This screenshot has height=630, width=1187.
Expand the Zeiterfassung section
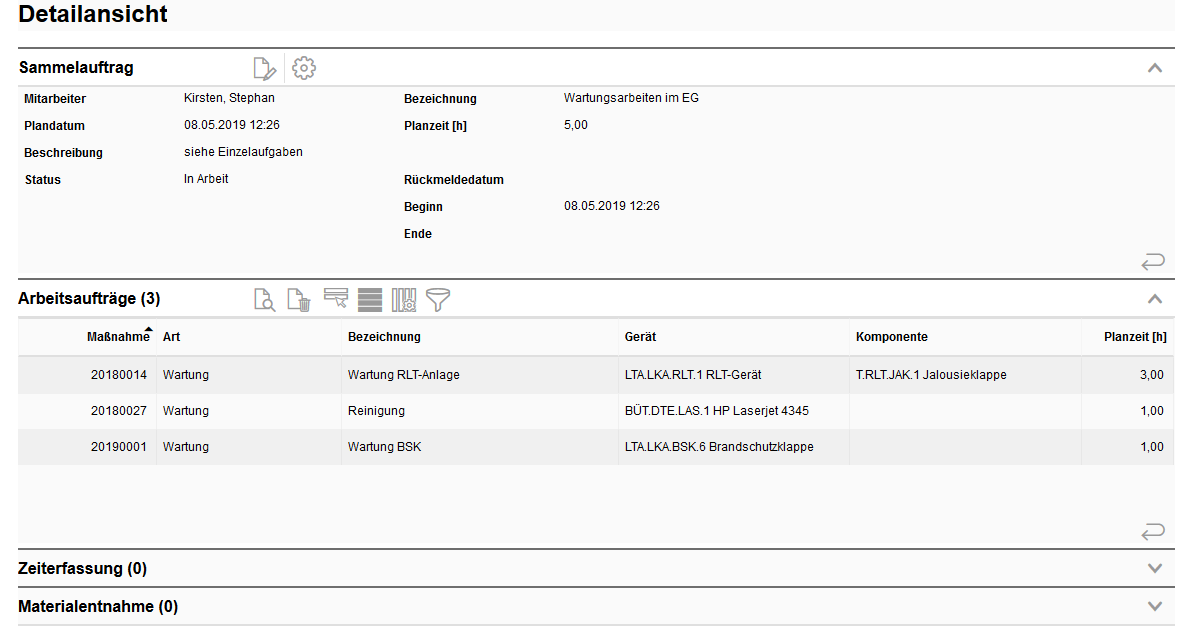tap(1155, 568)
